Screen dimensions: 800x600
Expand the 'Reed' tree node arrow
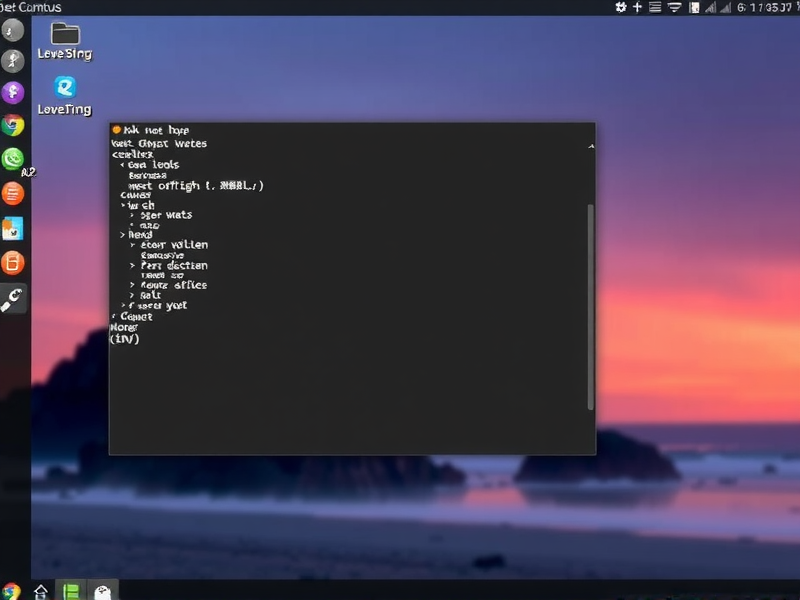coord(122,235)
